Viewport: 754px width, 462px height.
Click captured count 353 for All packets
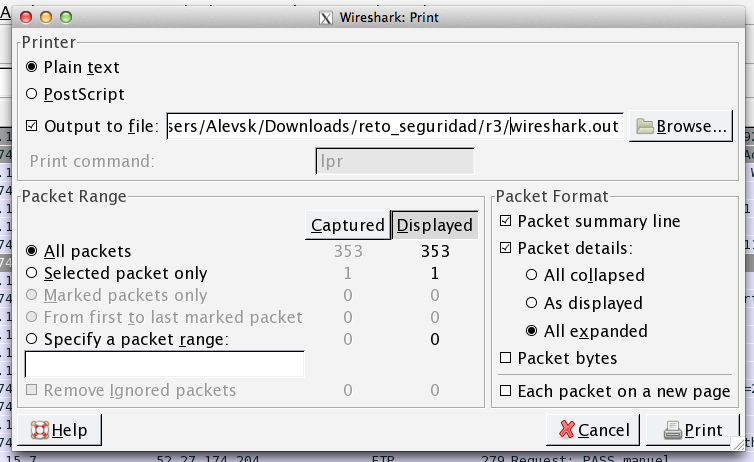pyautogui.click(x=348, y=251)
